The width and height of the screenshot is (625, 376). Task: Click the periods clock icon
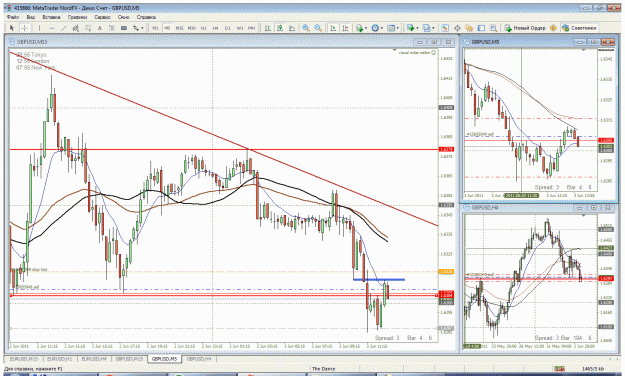(375, 28)
